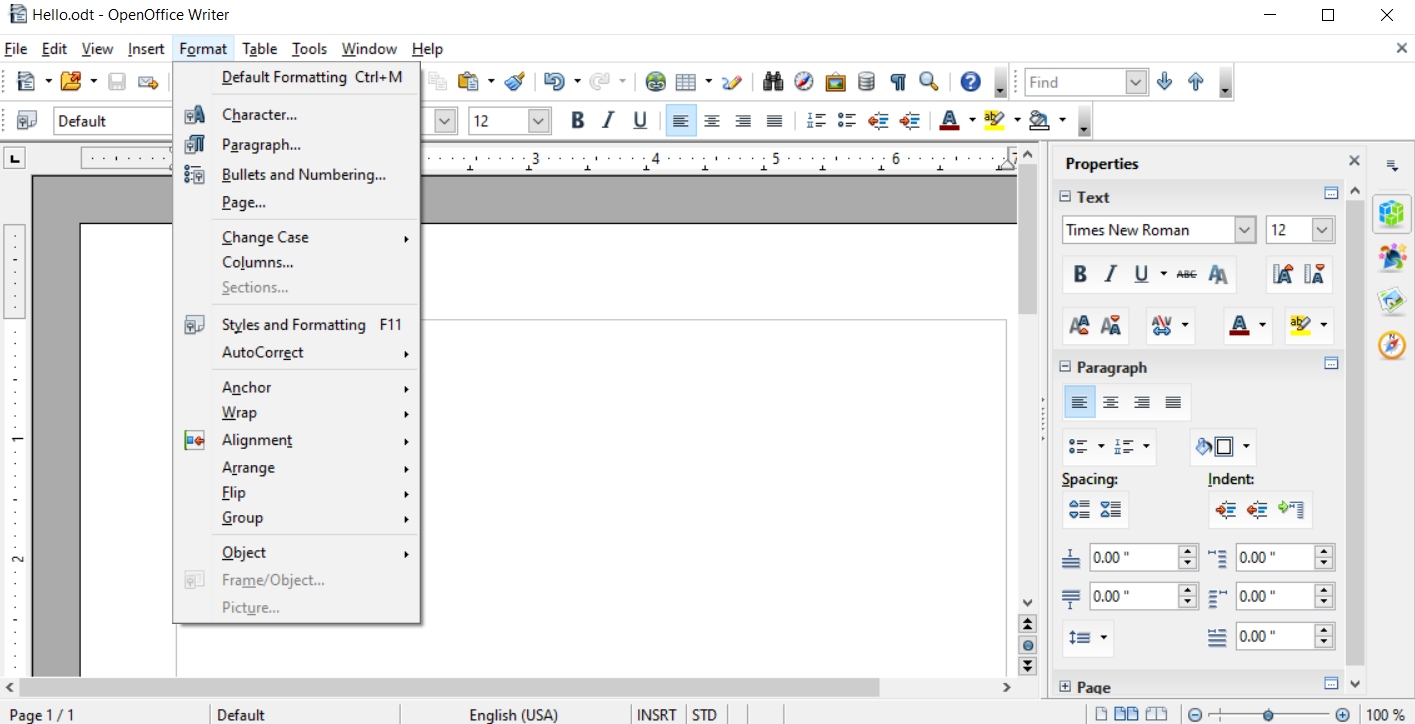Toggle nonprinting characters pilcrow icon
Screen dimensions: 1415x724
(898, 82)
